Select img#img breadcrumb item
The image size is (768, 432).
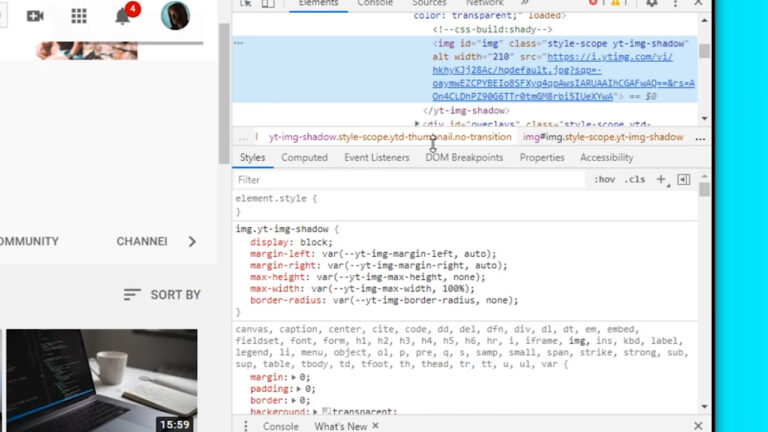[603, 137]
